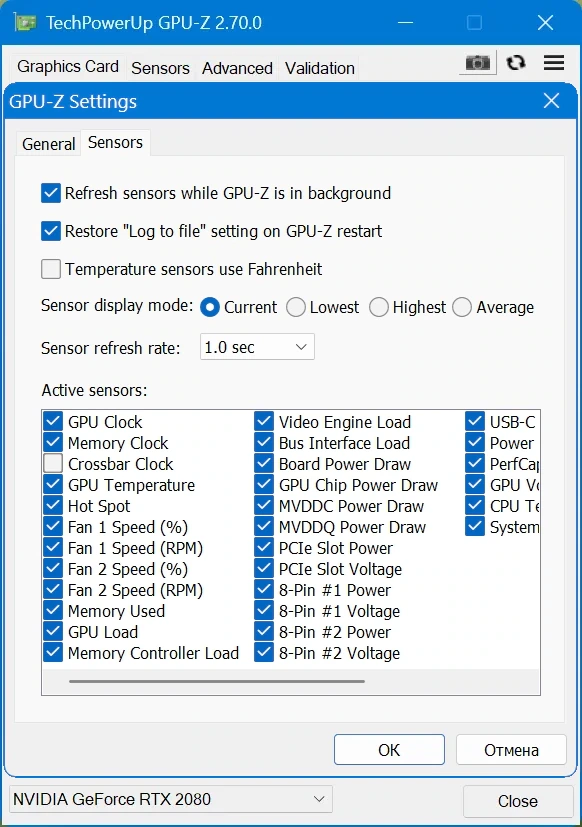Click the OK button
This screenshot has width=582, height=827.
pyautogui.click(x=389, y=749)
